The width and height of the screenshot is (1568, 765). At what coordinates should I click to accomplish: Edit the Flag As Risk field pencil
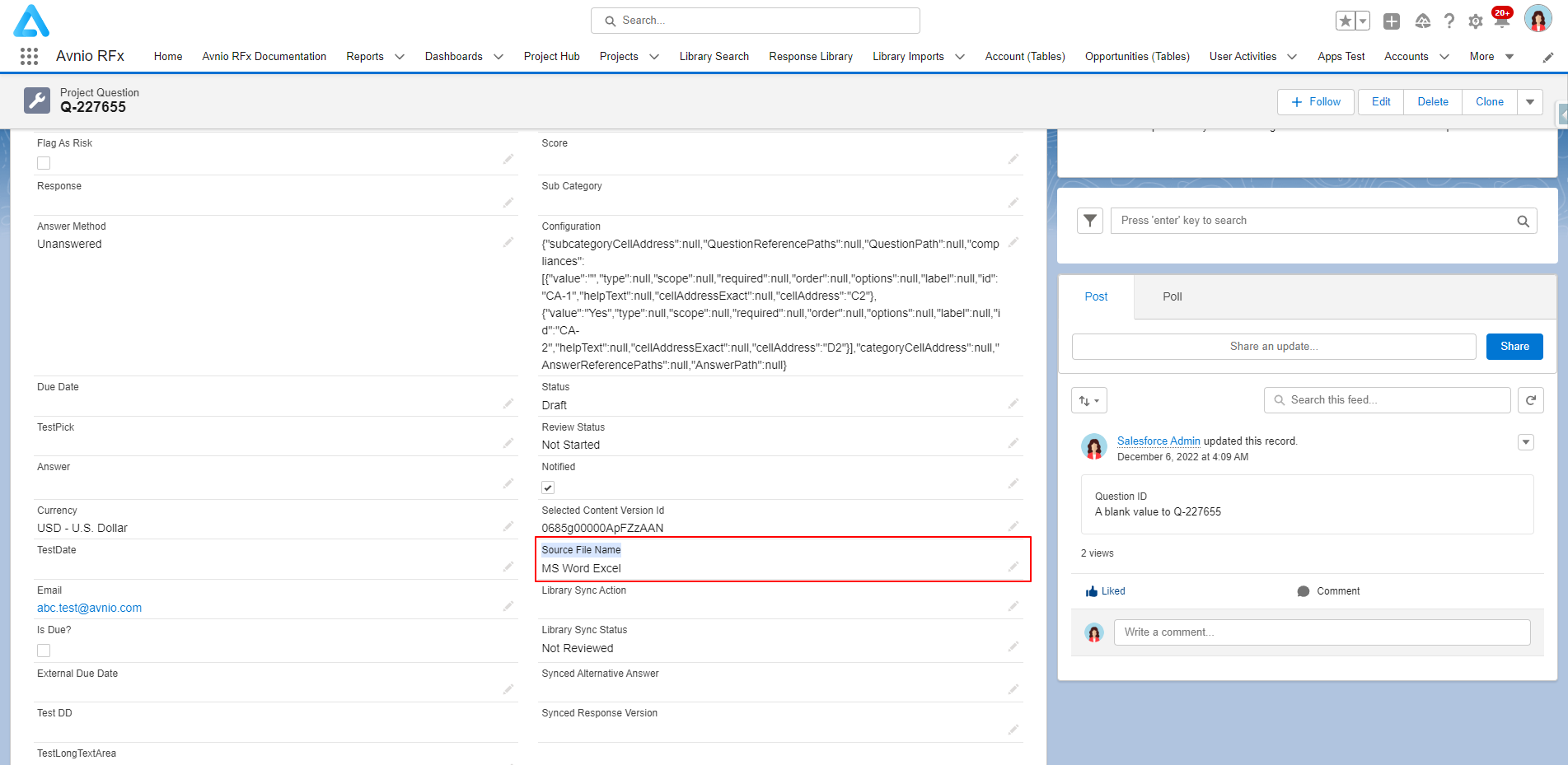(508, 159)
